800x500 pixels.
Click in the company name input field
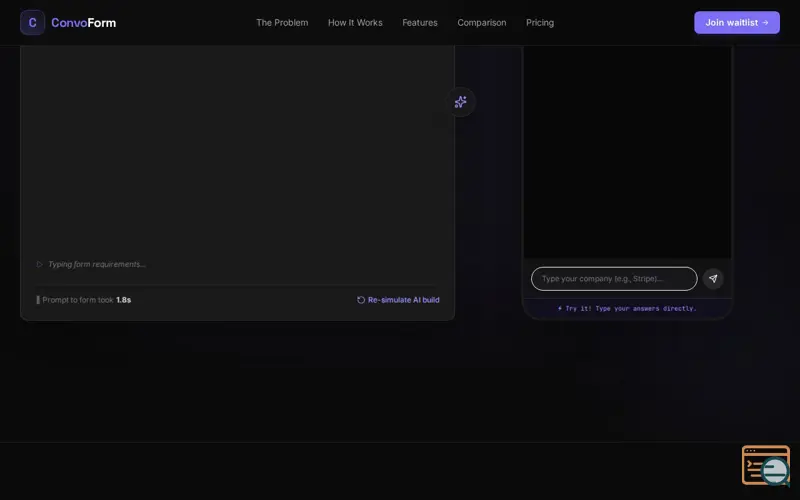point(614,279)
